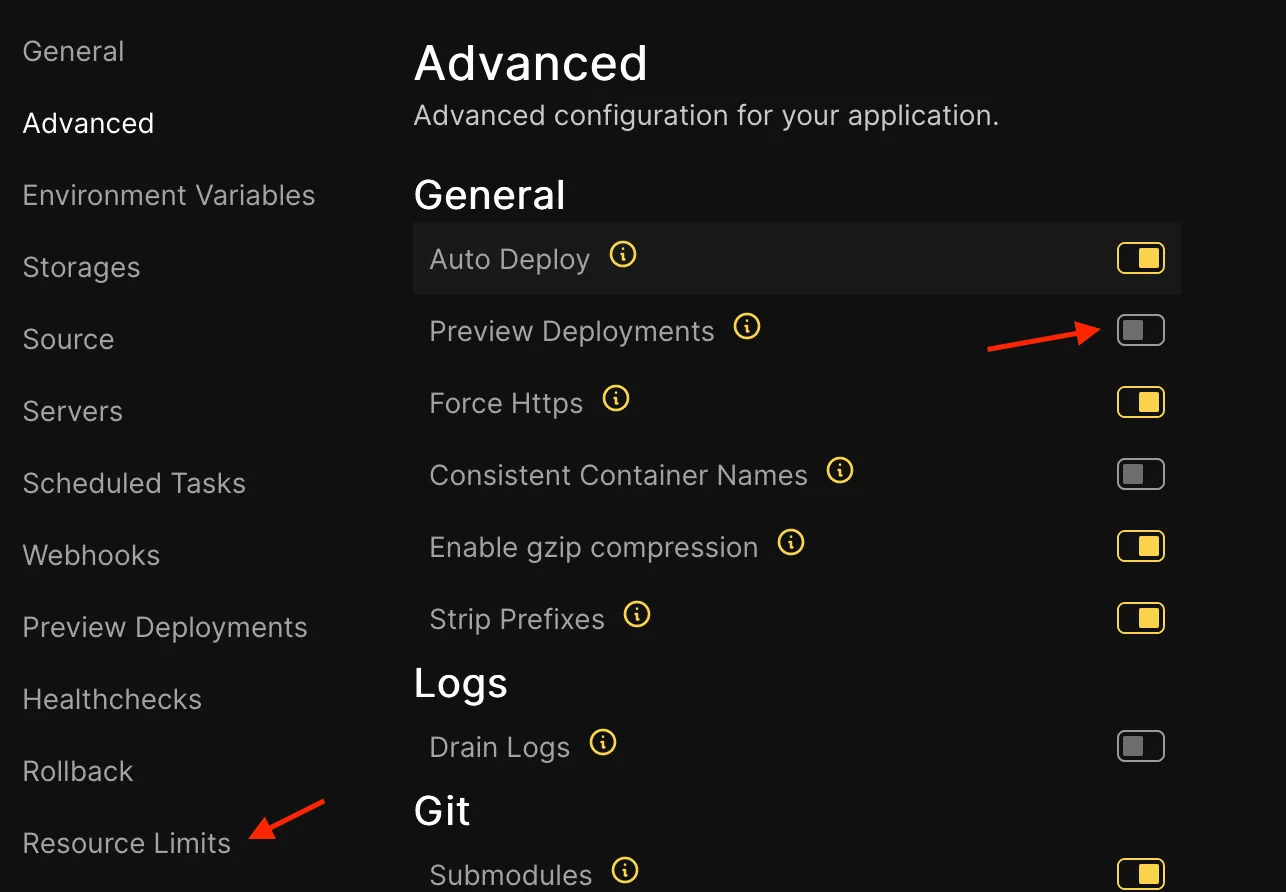
Task: Click the Git section heading
Action: (442, 811)
